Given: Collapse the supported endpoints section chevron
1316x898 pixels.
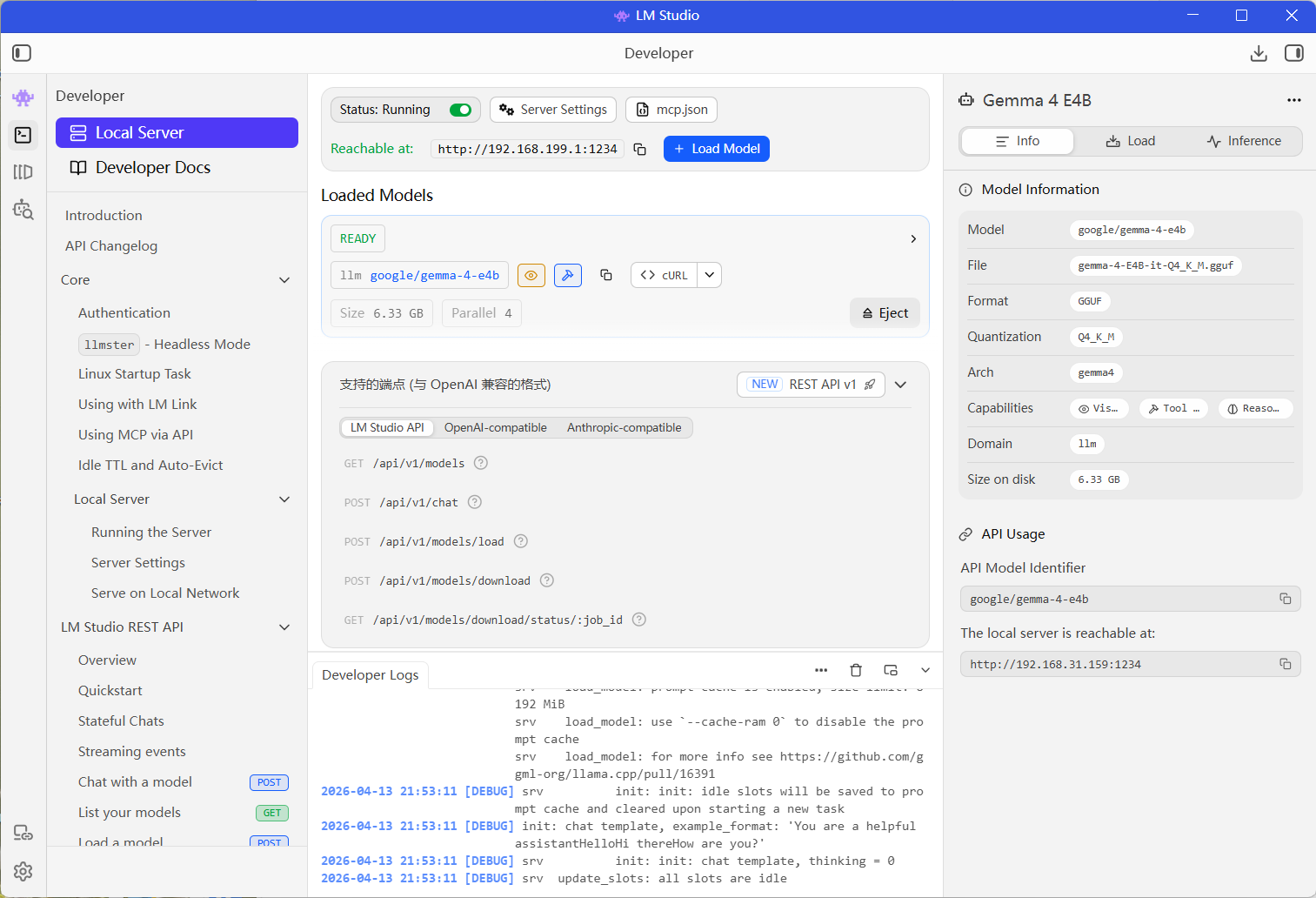Looking at the screenshot, I should pos(901,385).
